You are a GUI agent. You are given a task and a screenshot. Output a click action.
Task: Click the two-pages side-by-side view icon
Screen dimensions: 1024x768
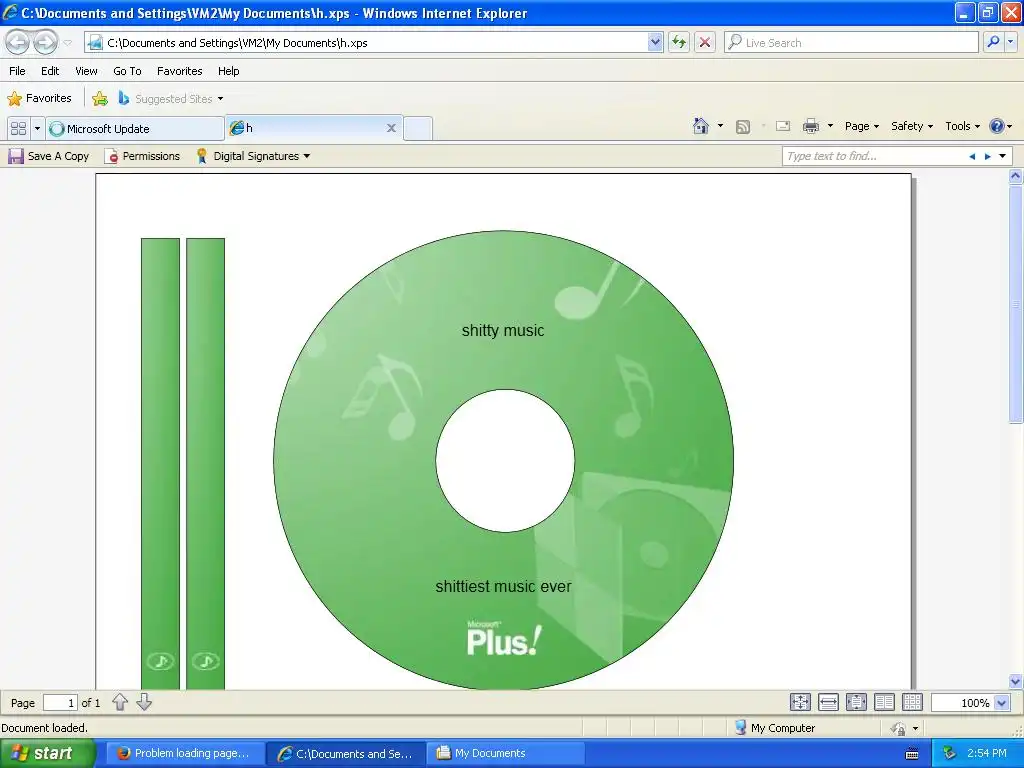point(884,702)
